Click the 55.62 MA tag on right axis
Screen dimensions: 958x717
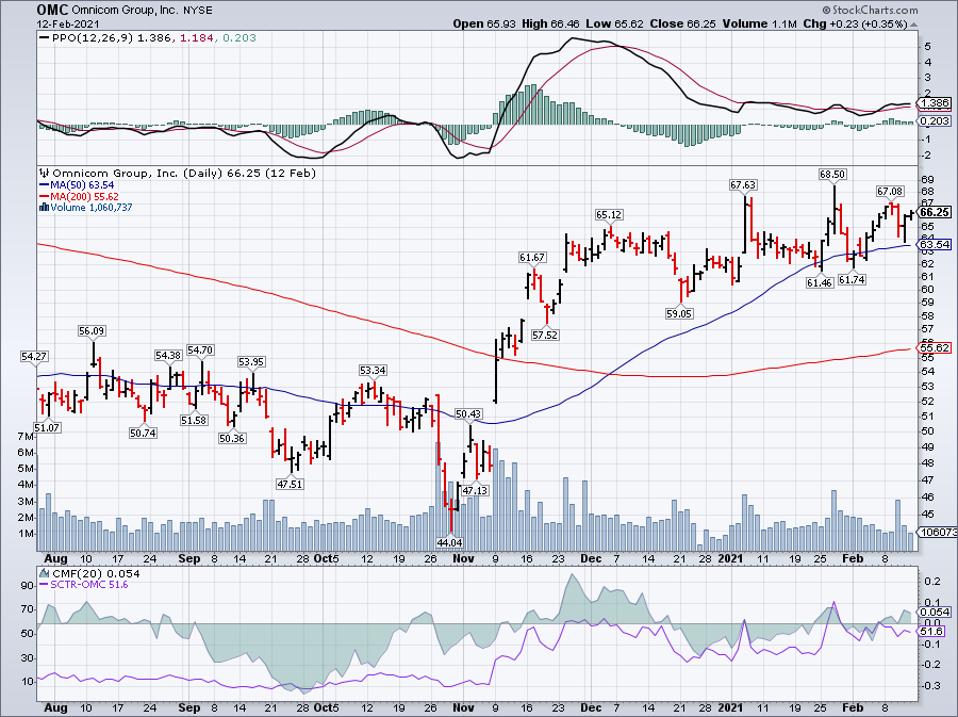[x=935, y=348]
